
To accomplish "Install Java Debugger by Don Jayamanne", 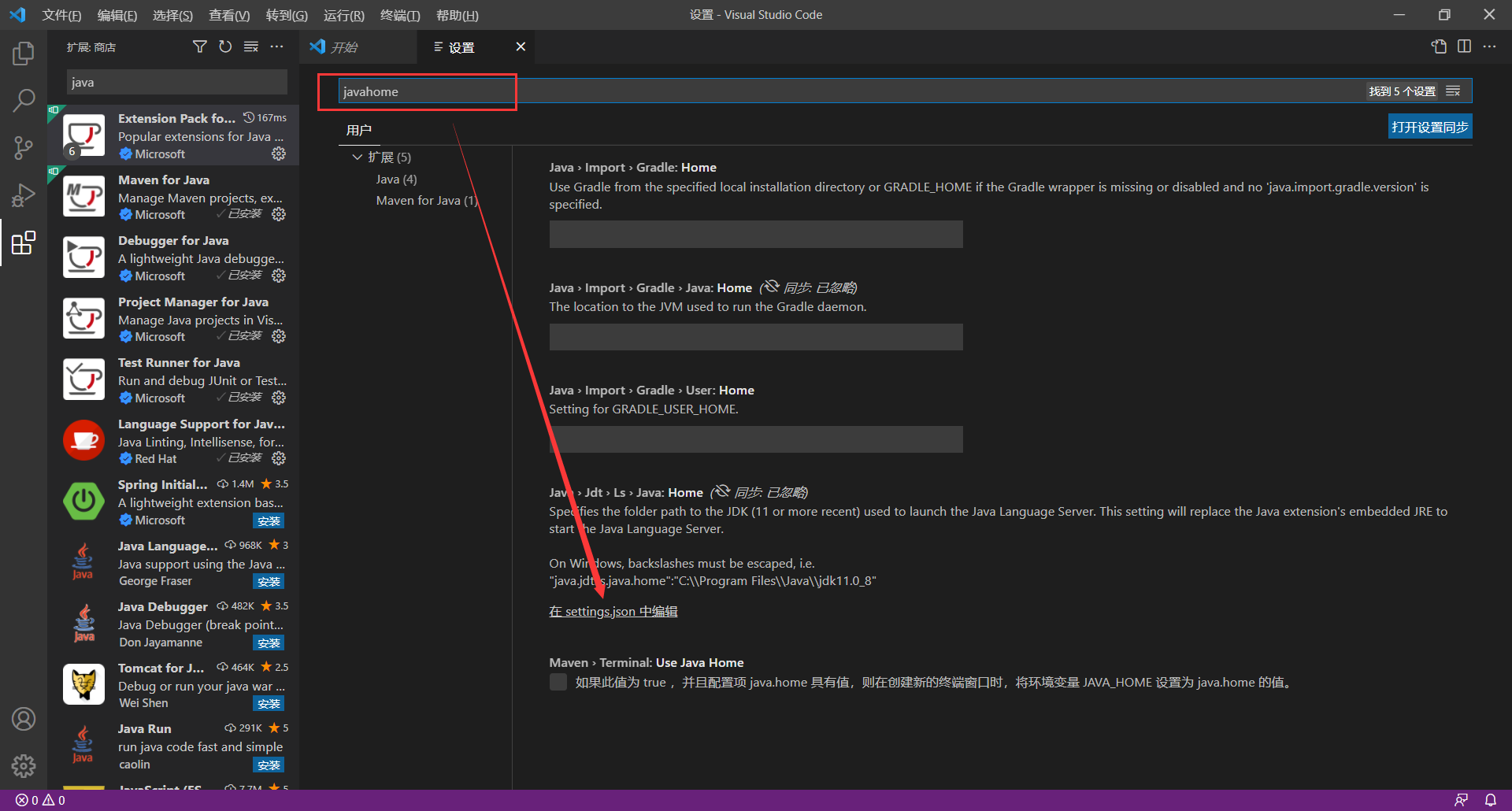I will 269,643.
